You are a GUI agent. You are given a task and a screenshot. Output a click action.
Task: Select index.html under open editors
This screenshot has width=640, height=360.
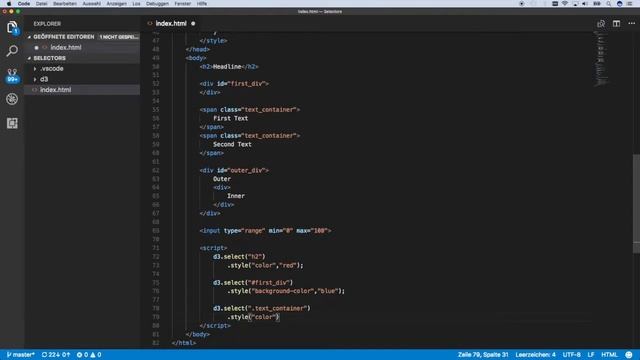pos(65,47)
